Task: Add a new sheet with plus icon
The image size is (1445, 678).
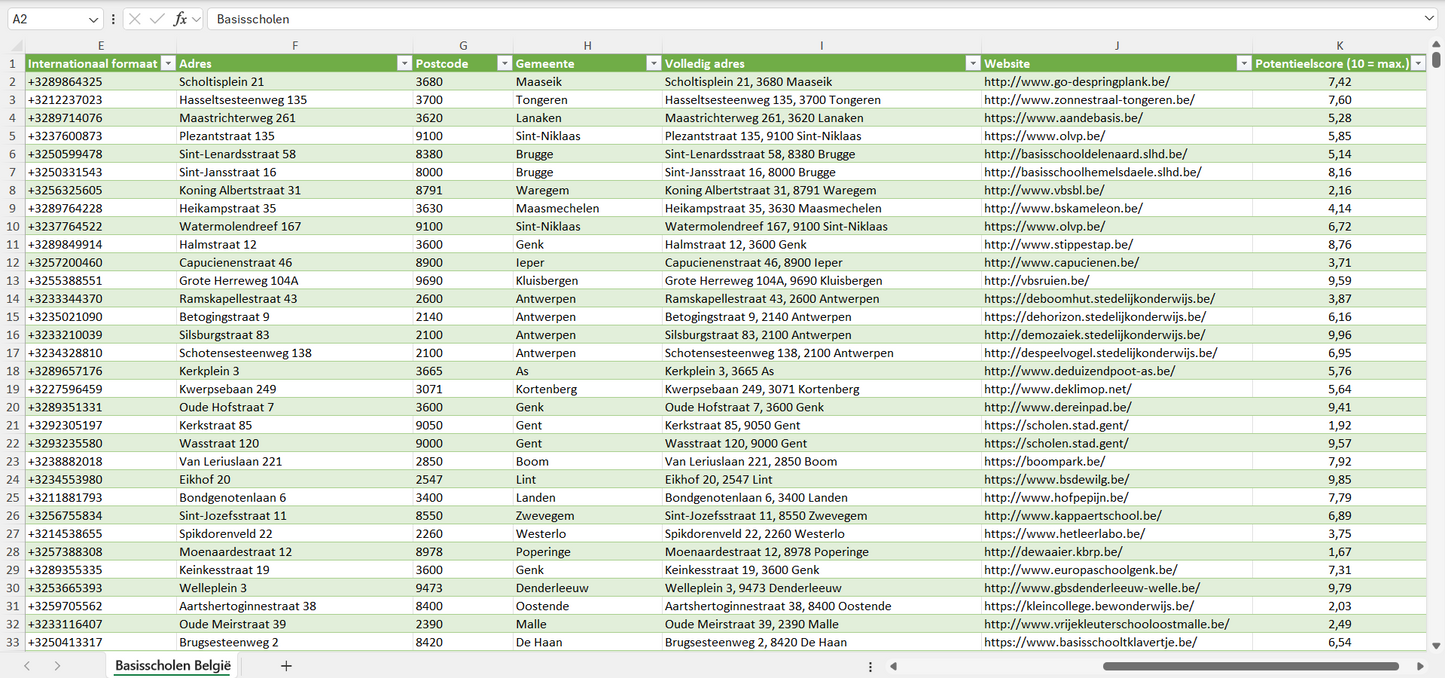Action: pyautogui.click(x=286, y=666)
